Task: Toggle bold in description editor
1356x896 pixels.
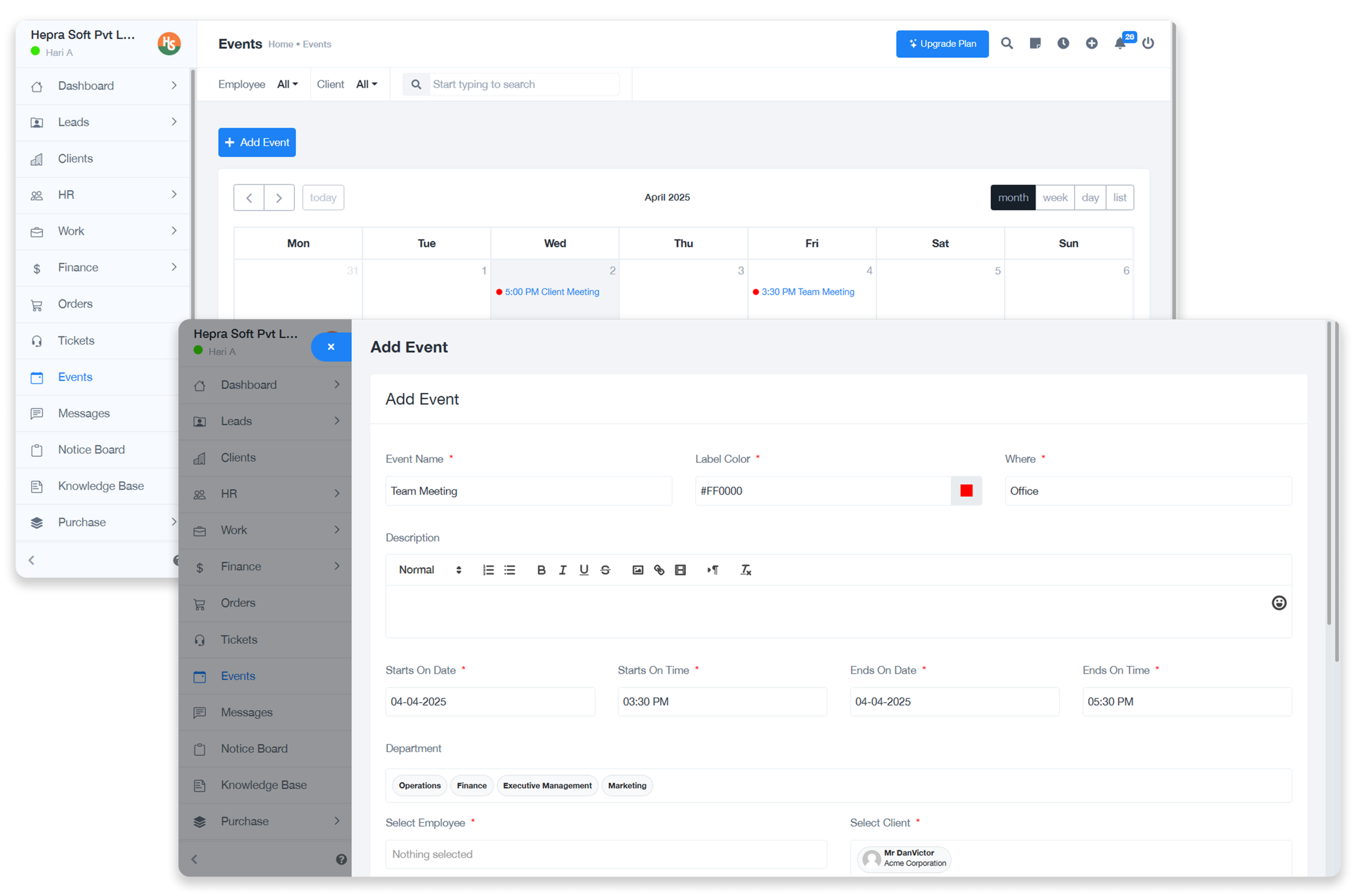Action: [541, 570]
